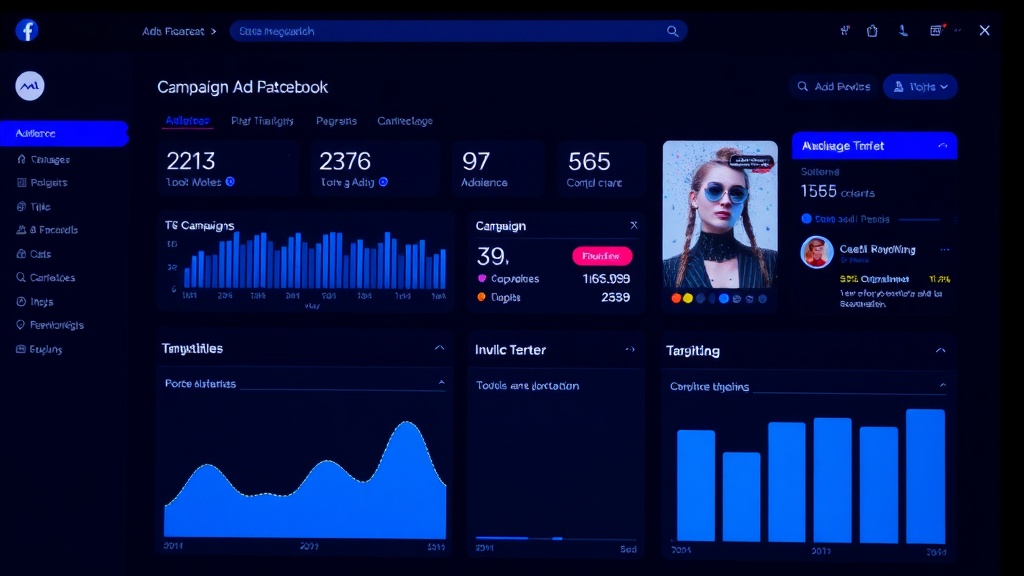Click the clock icon beside Incys
1024x576 pixels.
pos(21,301)
